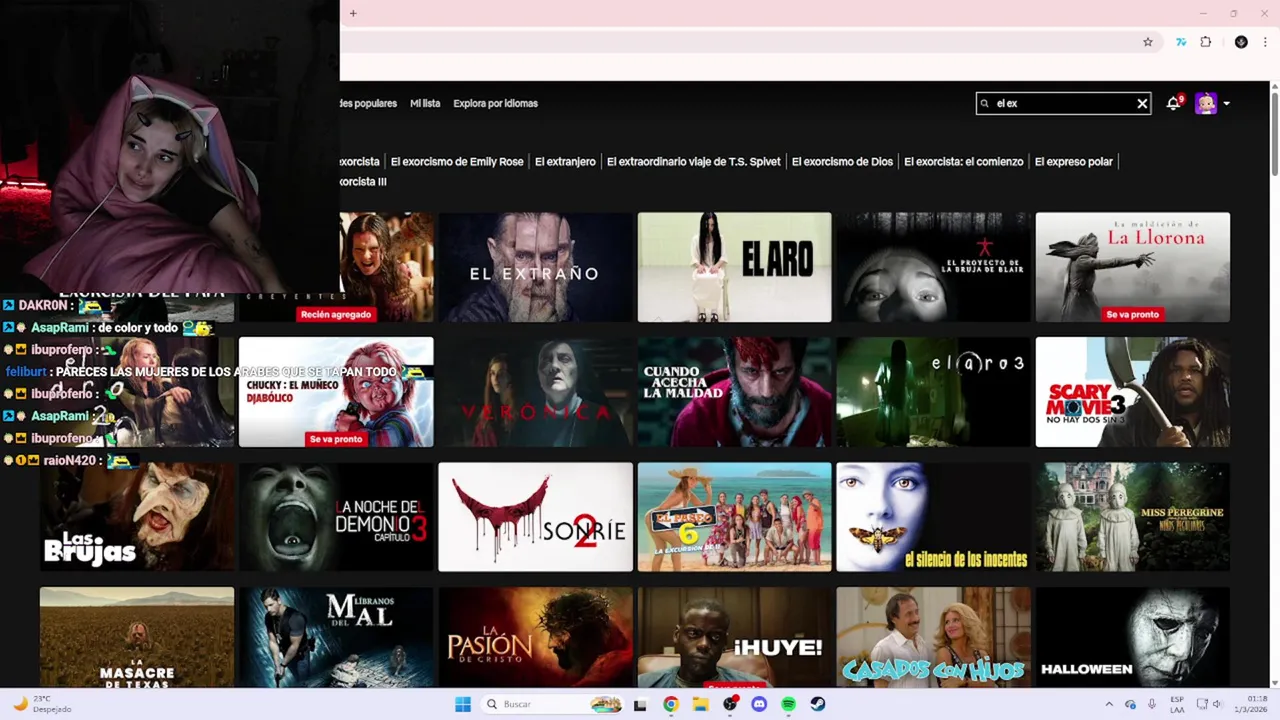
Task: Open Explora por idiomas
Action: click(495, 103)
